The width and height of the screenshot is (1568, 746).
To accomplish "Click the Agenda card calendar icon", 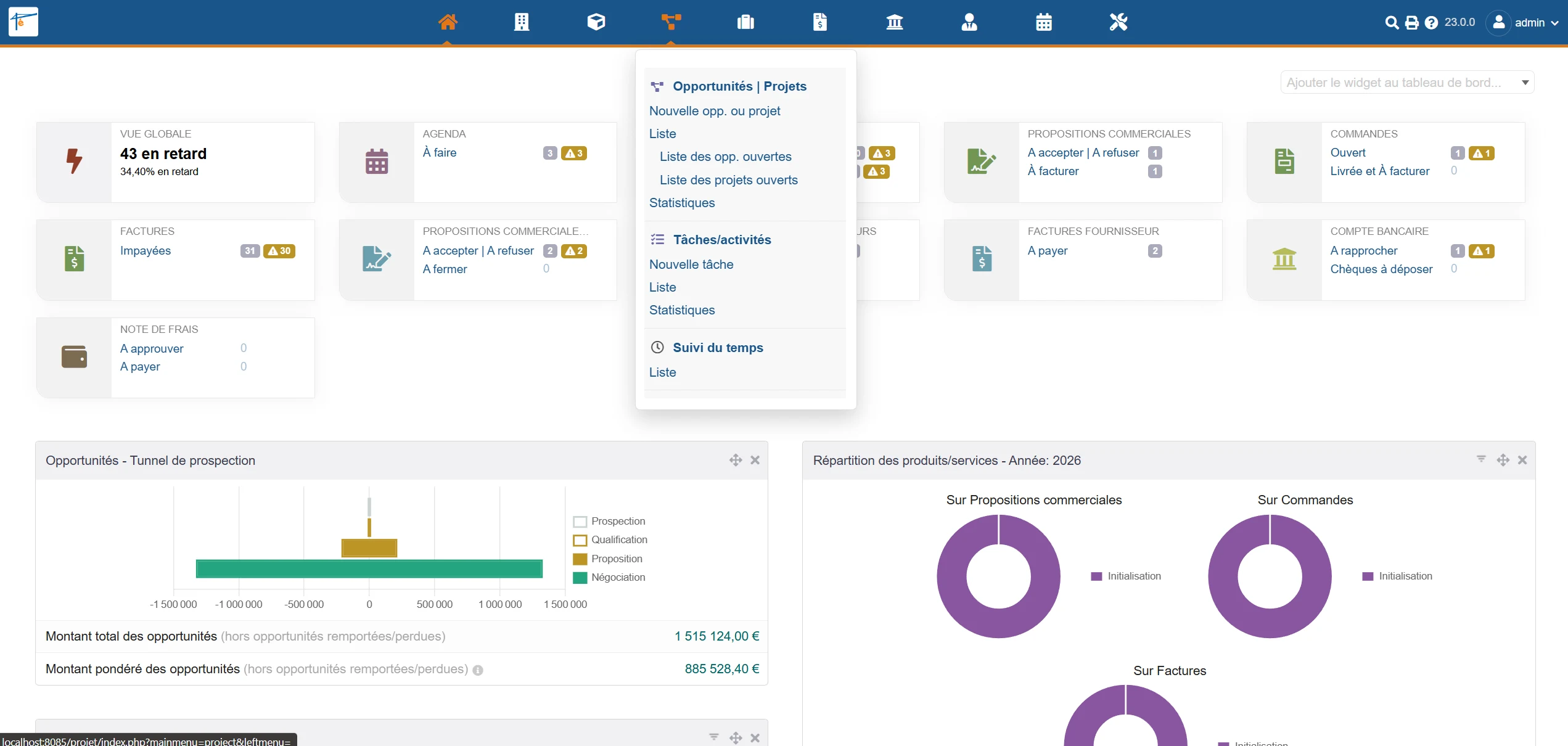I will tap(377, 162).
